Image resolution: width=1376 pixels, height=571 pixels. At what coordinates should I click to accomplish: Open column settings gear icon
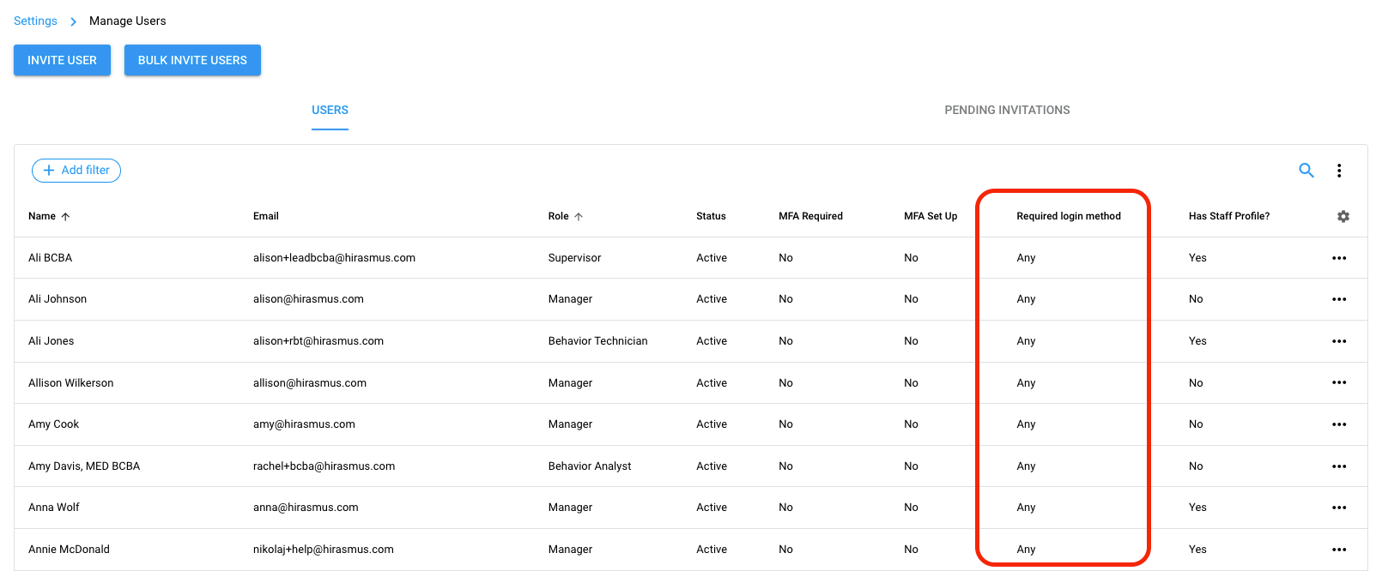(1343, 216)
